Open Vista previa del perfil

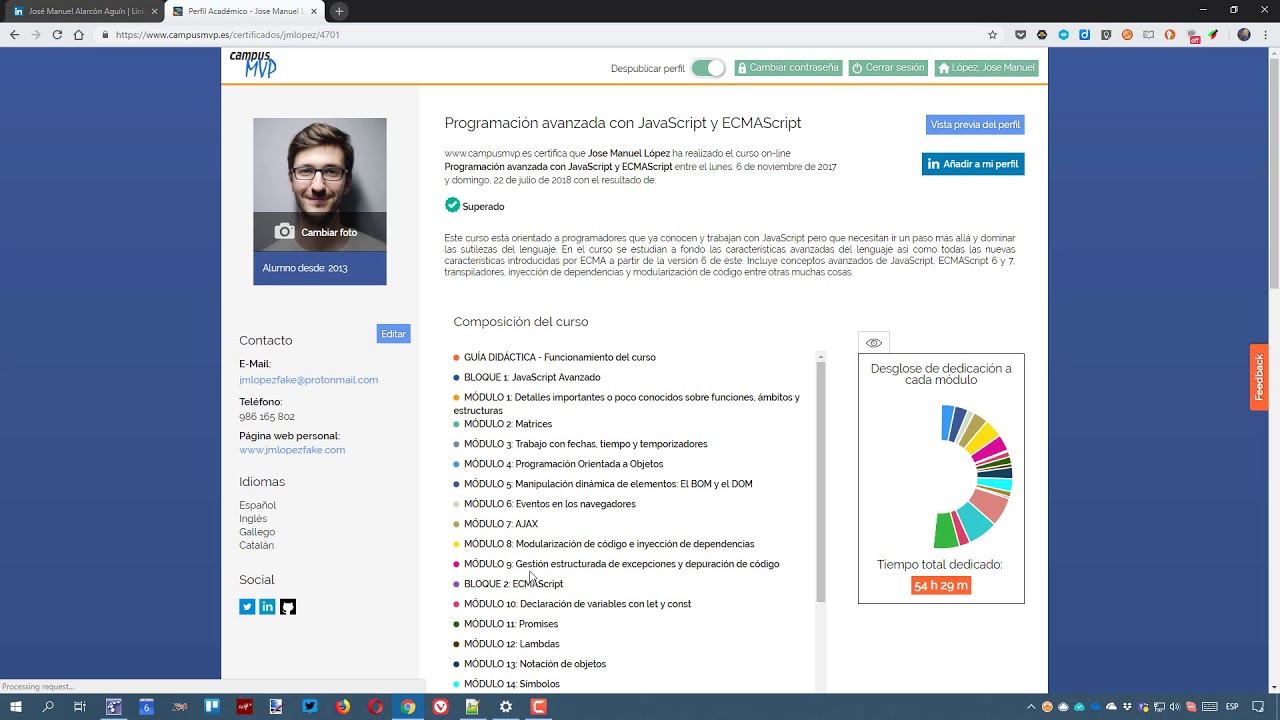tap(975, 125)
